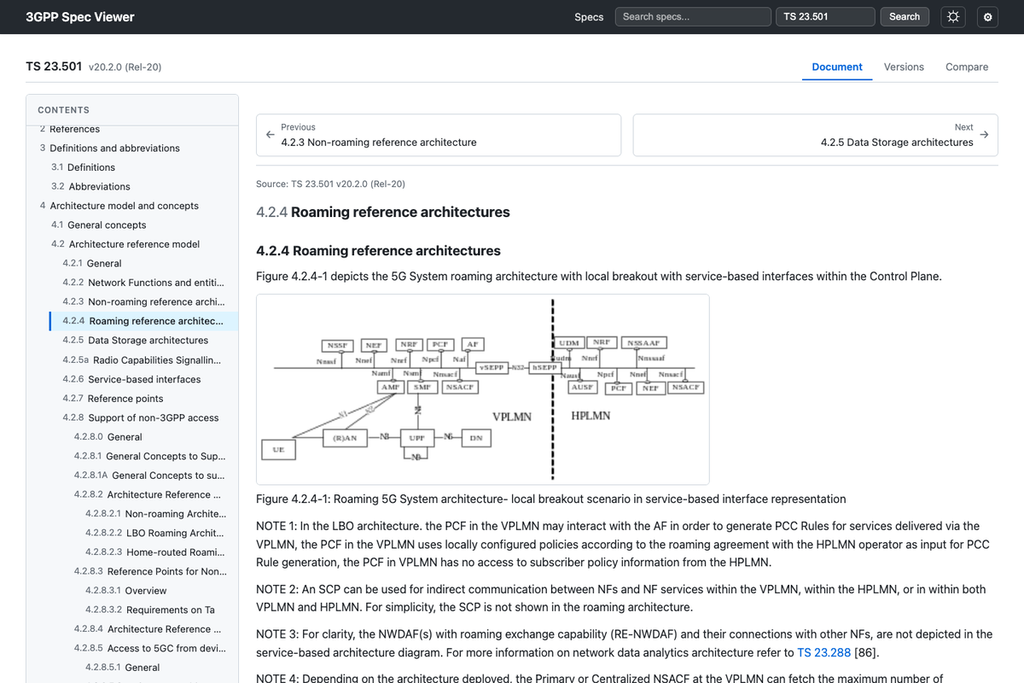Viewport: 1024px width, 683px height.
Task: Switch to the Compare tab
Action: tap(967, 67)
